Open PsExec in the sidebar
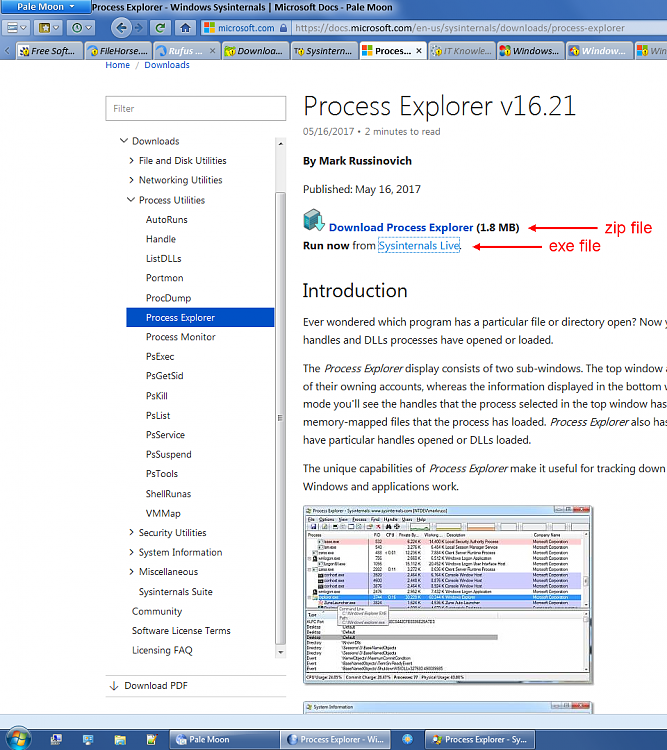The width and height of the screenshot is (667, 750). pyautogui.click(x=160, y=357)
